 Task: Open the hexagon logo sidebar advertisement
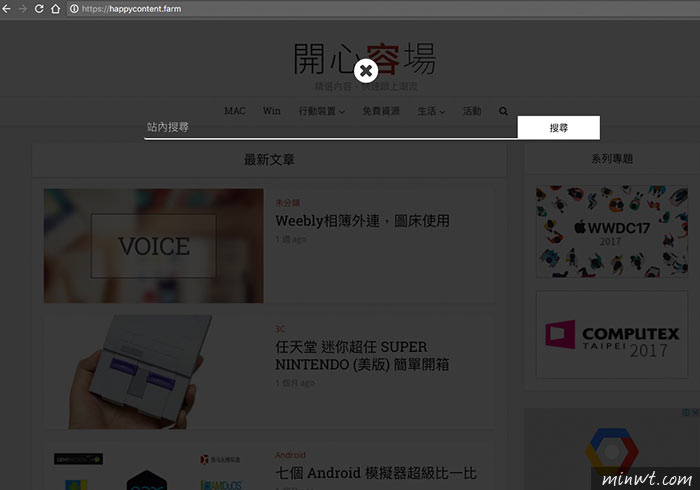pyautogui.click(x=612, y=449)
